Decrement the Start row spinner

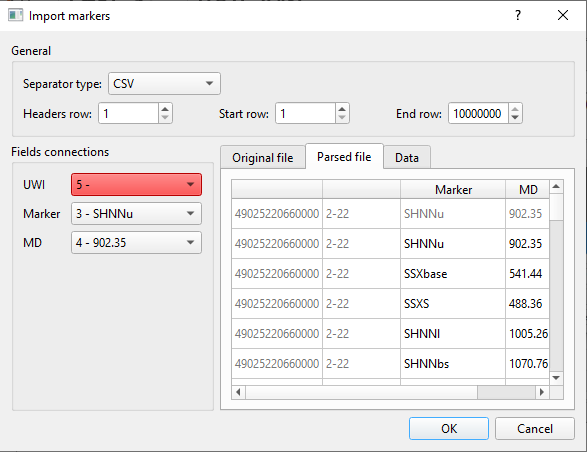[x=342, y=118]
